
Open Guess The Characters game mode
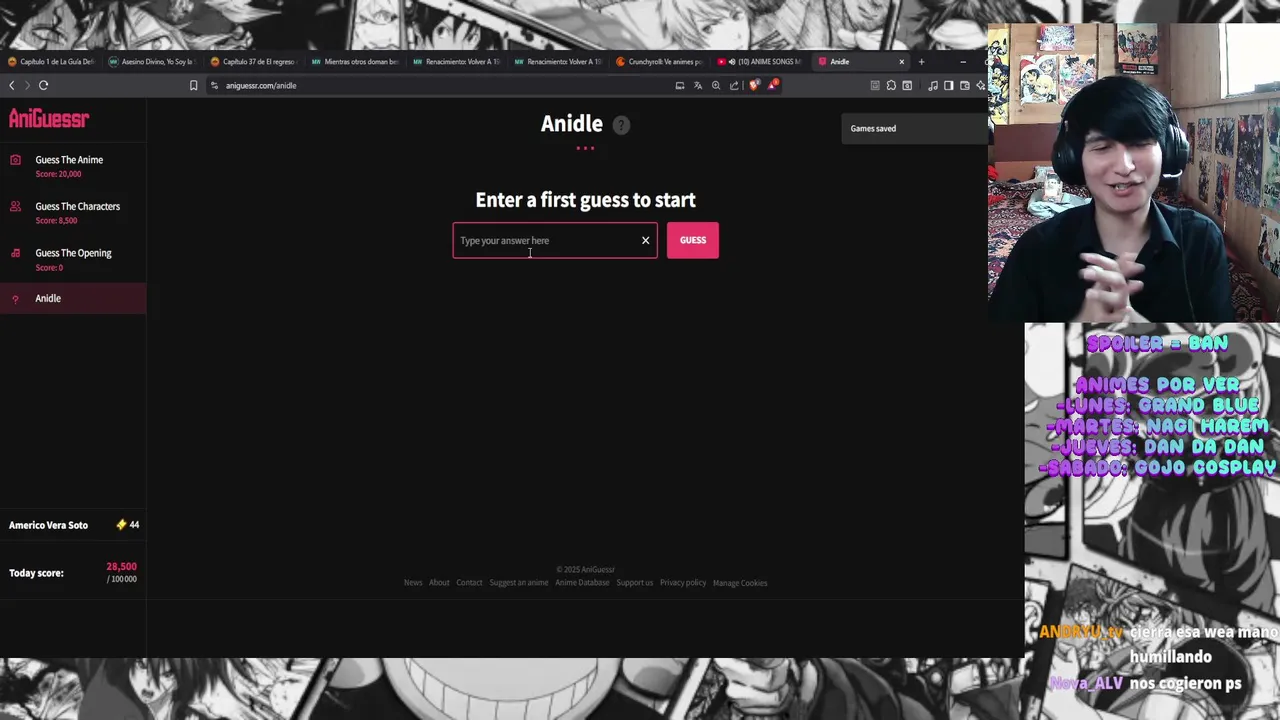tap(77, 206)
